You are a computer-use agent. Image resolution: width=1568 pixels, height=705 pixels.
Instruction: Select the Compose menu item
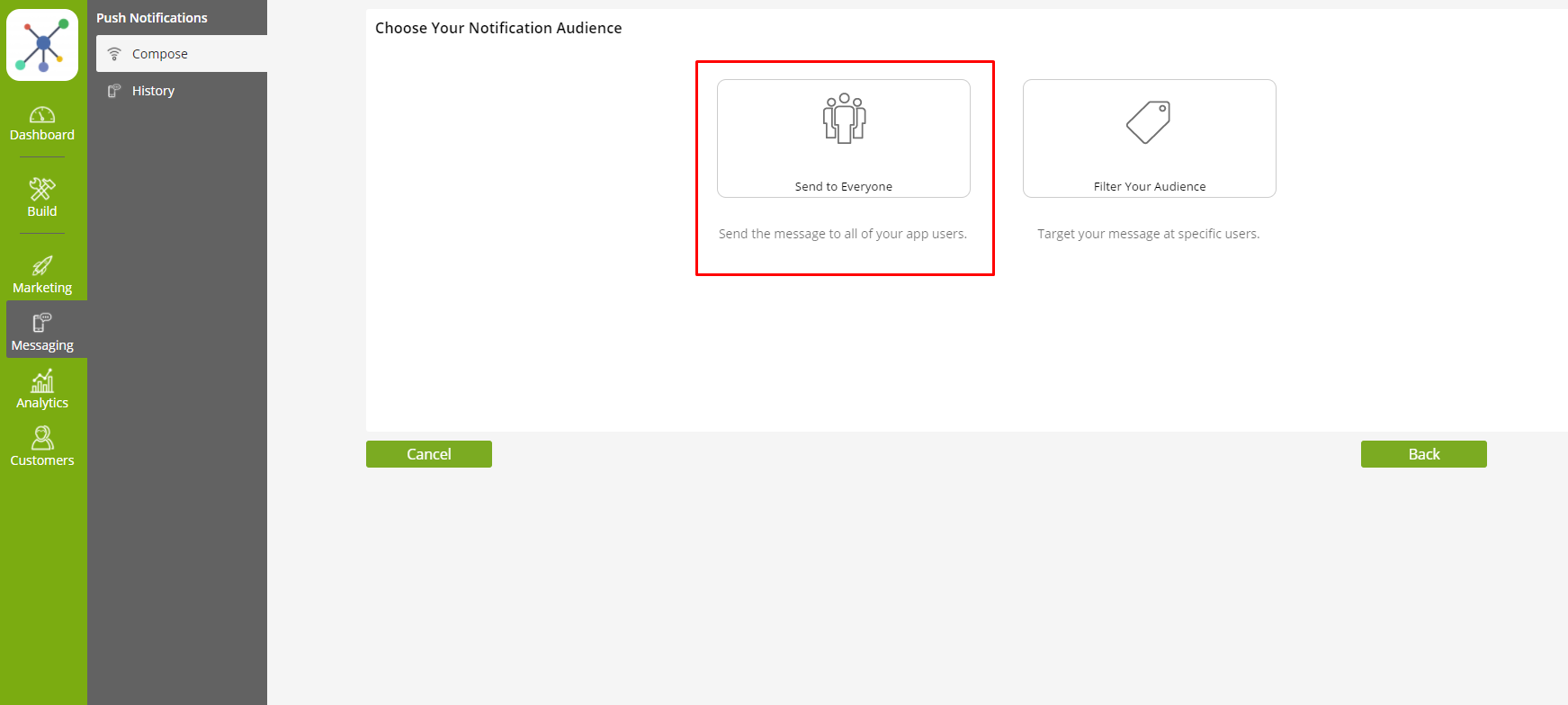pyautogui.click(x=182, y=54)
